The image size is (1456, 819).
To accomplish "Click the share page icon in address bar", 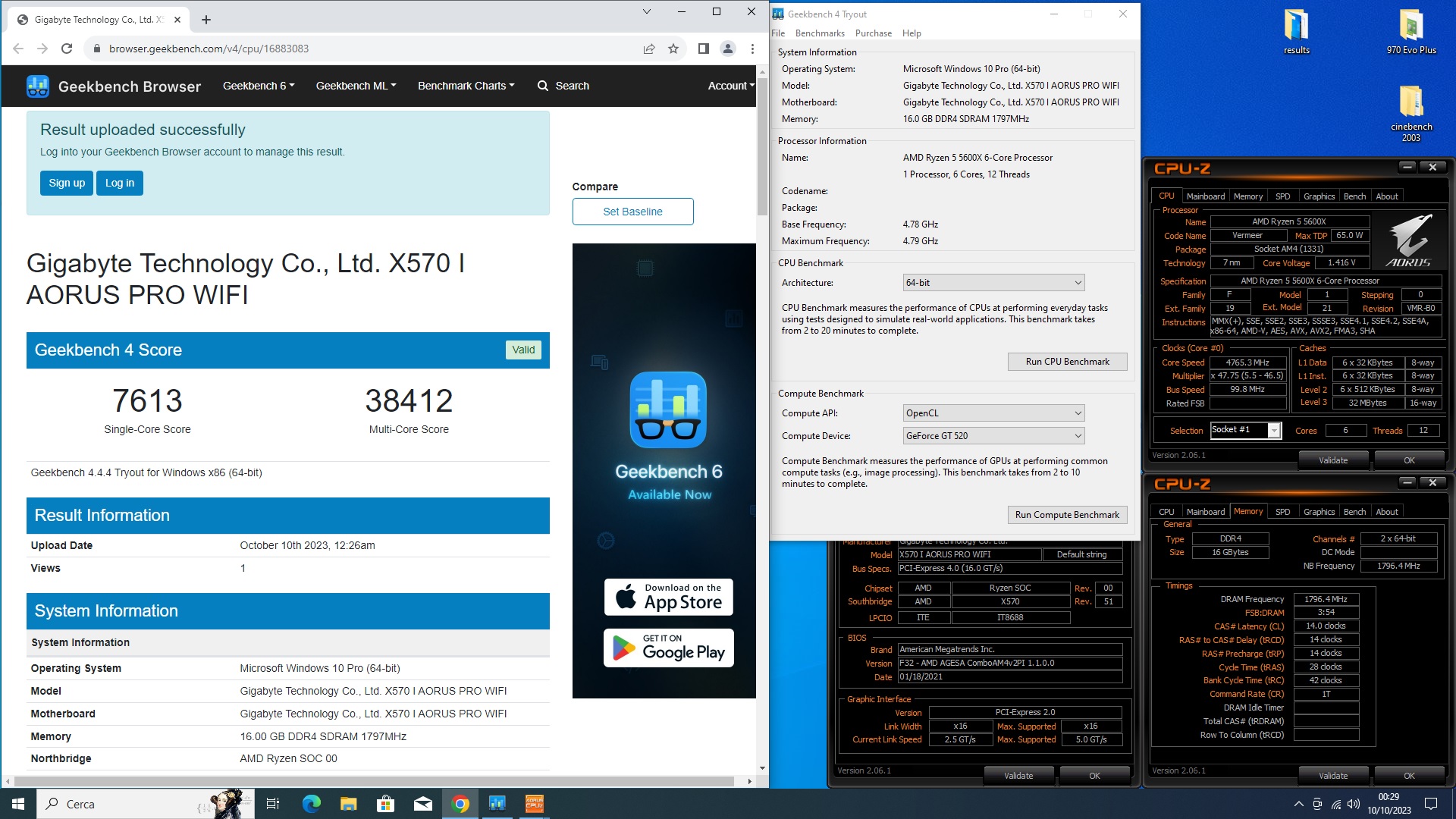I will [649, 49].
